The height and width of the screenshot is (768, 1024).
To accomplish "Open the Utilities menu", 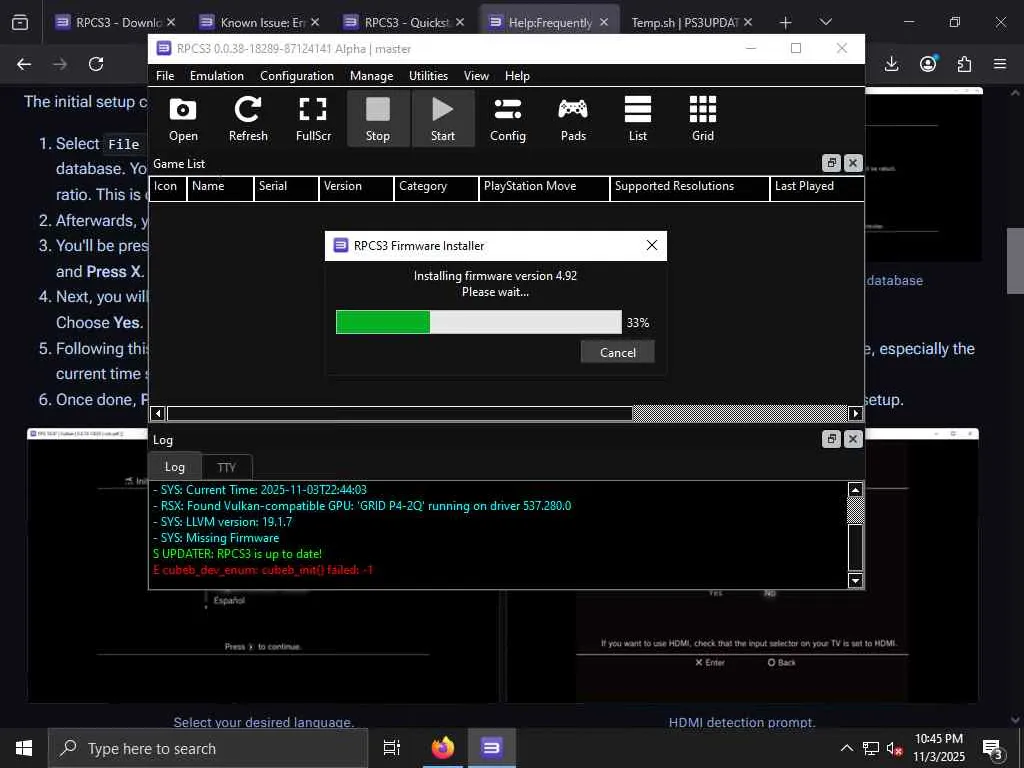I will click(428, 76).
